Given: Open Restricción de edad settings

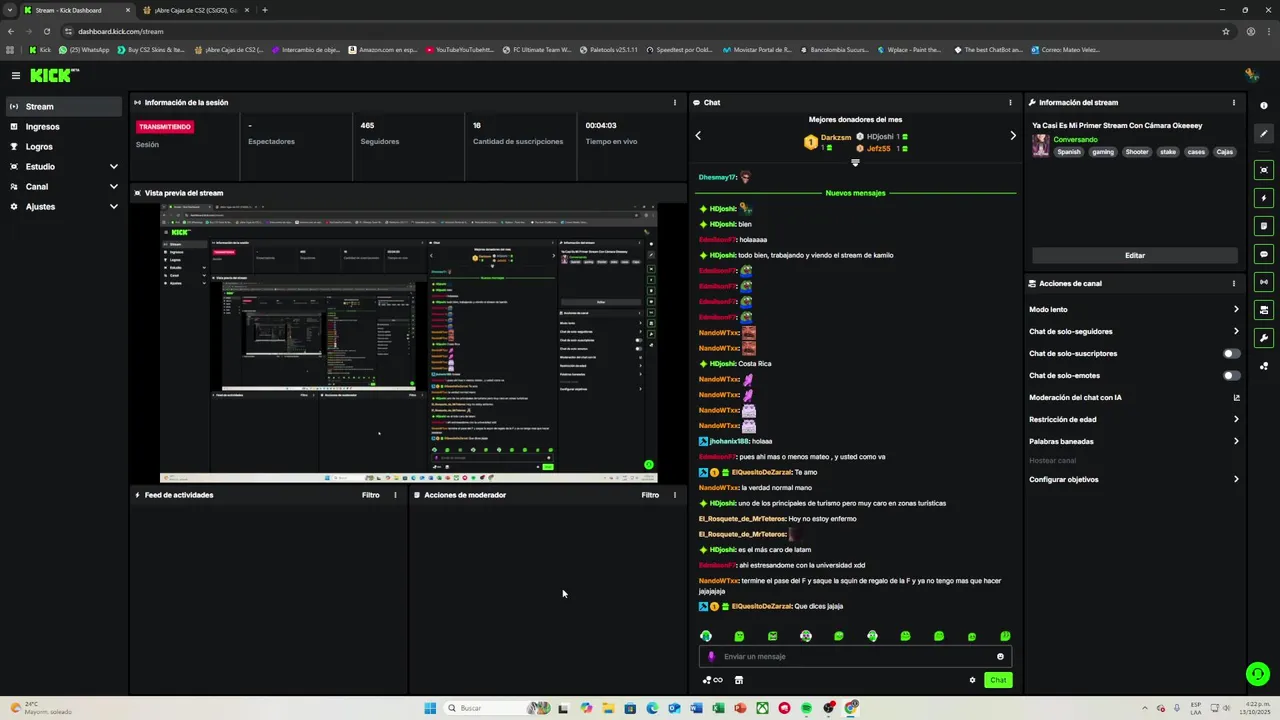Looking at the screenshot, I should [x=1135, y=420].
